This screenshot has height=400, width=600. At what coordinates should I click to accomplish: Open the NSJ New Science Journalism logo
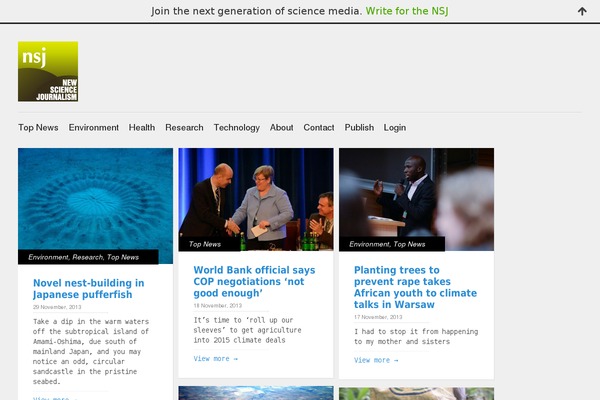point(48,71)
